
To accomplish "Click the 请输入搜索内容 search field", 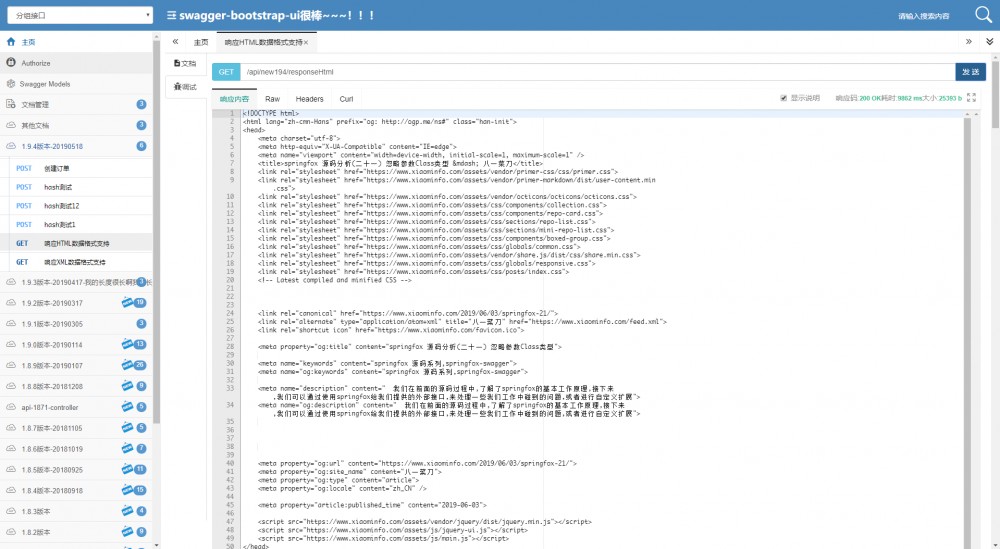I will (923, 15).
